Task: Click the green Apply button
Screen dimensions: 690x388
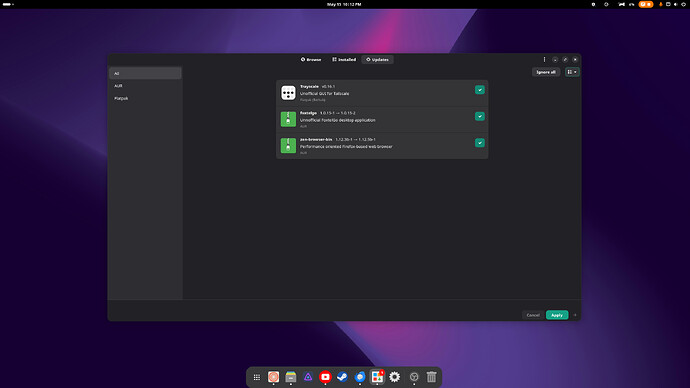Action: (557, 315)
